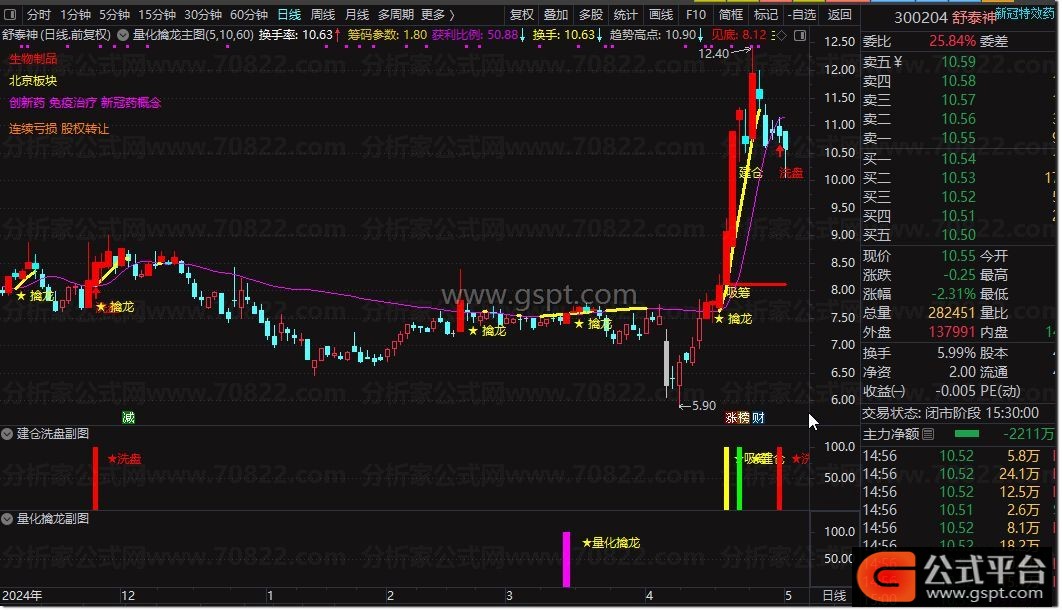This screenshot has width=1062, height=610.
Task: Click the 5.90 low price label
Action: tap(704, 406)
